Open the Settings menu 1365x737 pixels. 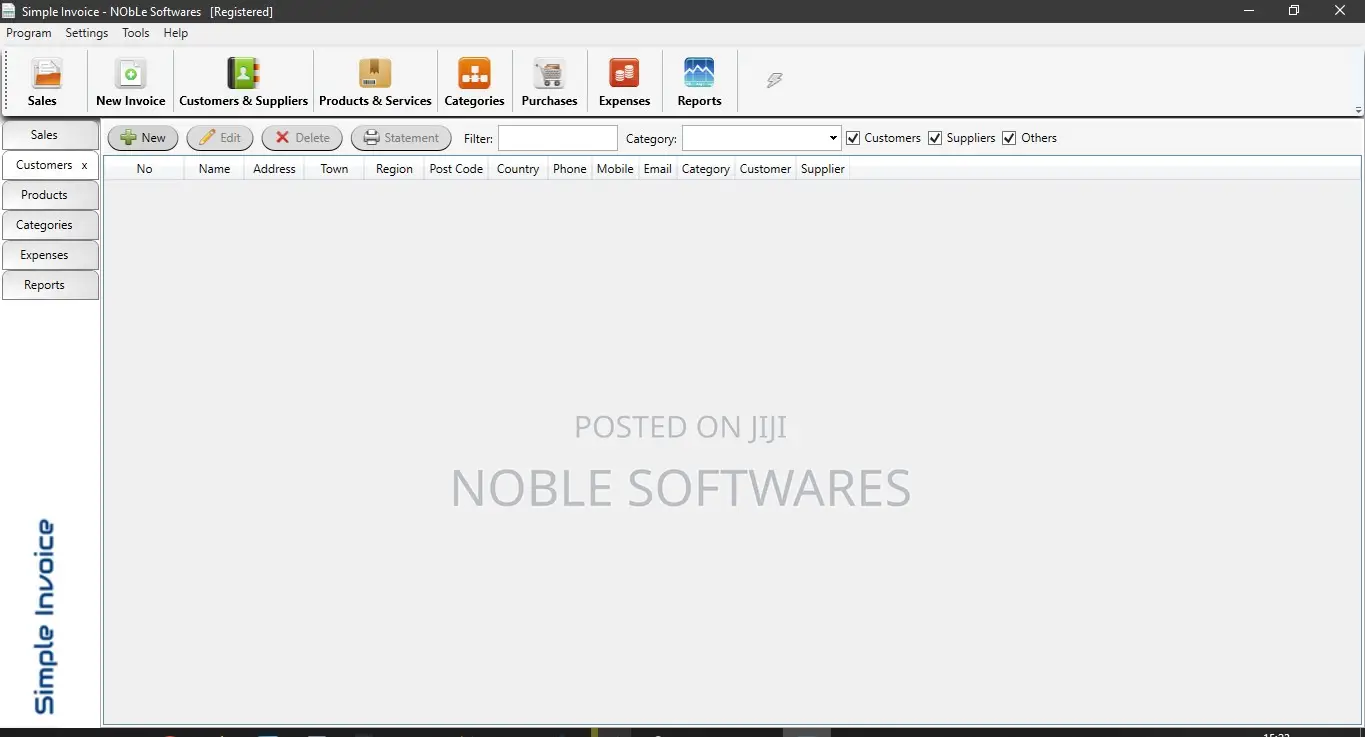click(x=87, y=33)
